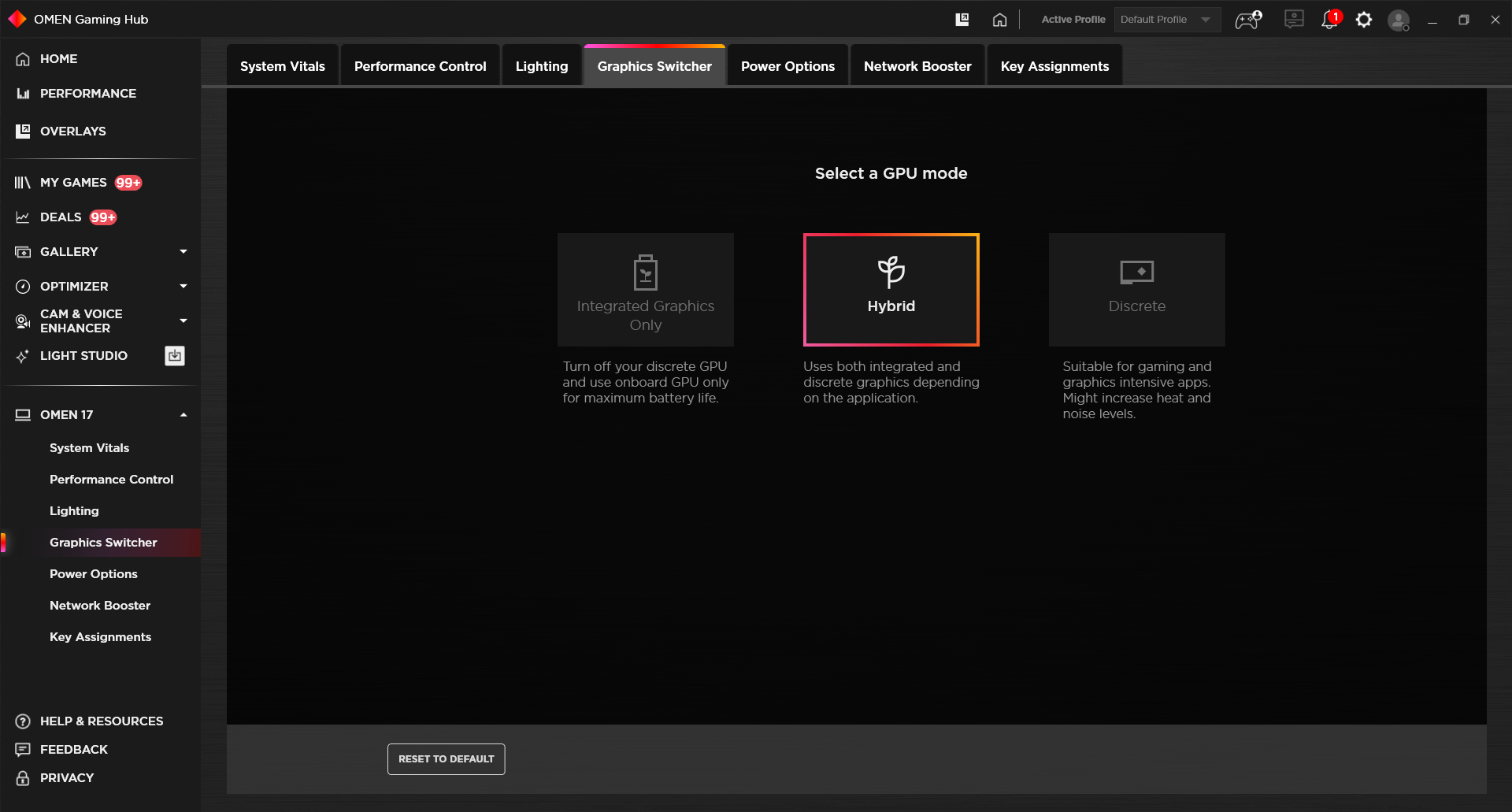Select Discrete GPU mode
The width and height of the screenshot is (1512, 812).
(x=1137, y=290)
